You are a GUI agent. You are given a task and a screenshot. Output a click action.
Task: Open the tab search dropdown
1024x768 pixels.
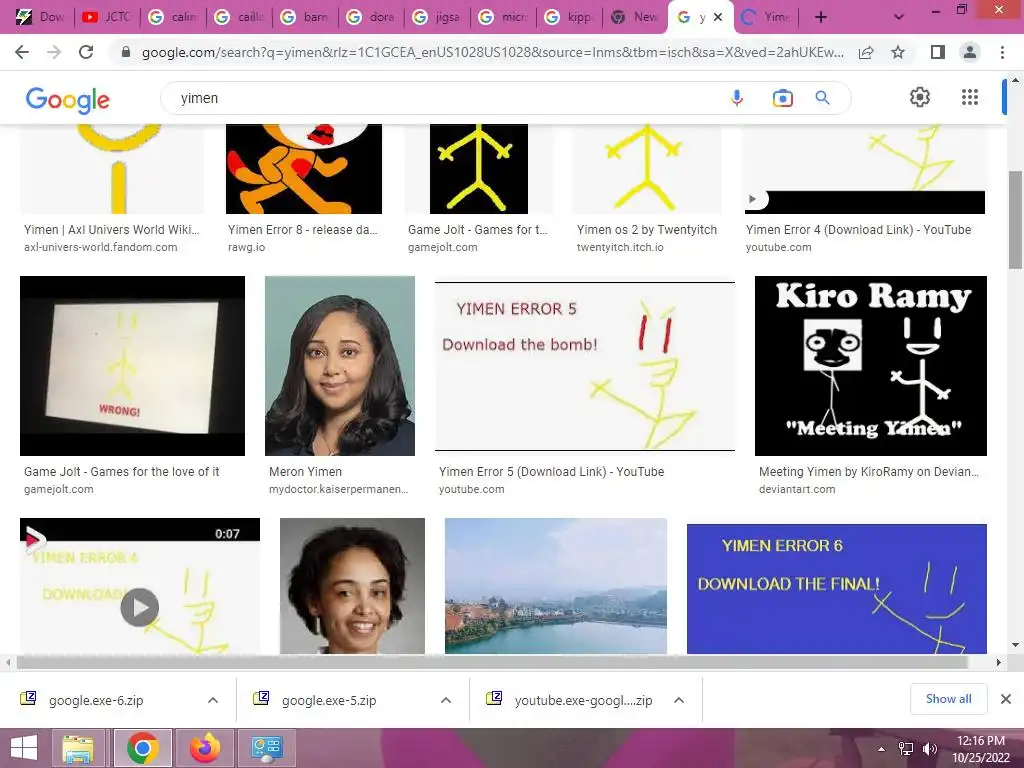point(899,17)
